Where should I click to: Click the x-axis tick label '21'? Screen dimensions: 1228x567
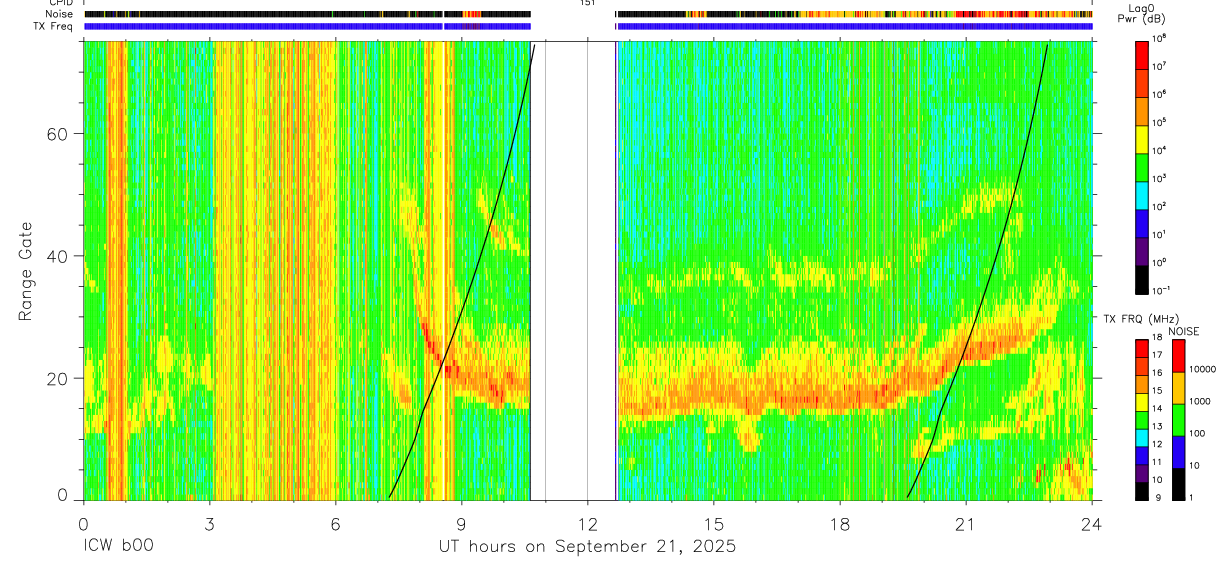tap(965, 523)
